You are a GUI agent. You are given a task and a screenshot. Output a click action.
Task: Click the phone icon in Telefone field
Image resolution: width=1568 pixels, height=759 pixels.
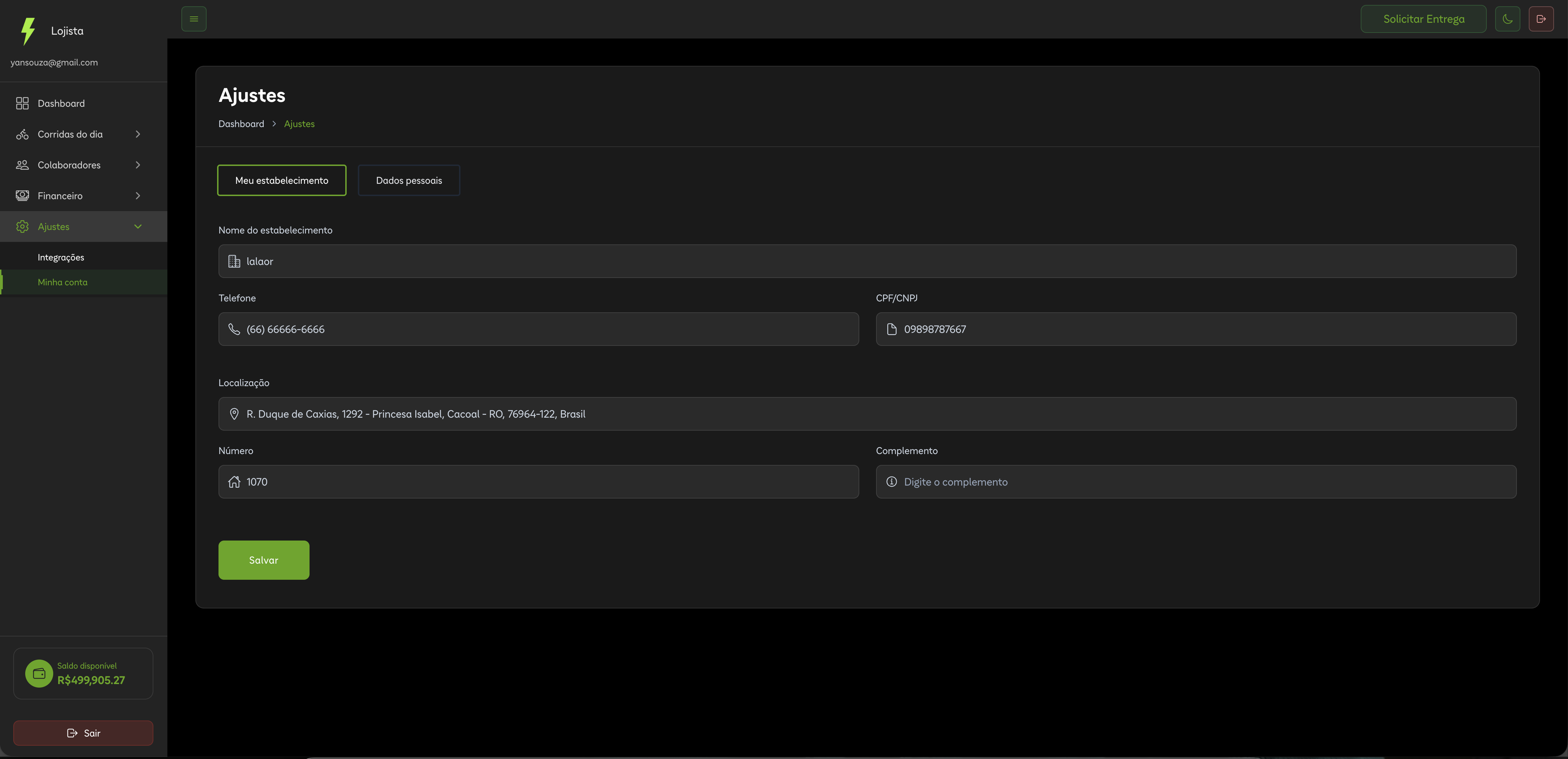pos(234,329)
